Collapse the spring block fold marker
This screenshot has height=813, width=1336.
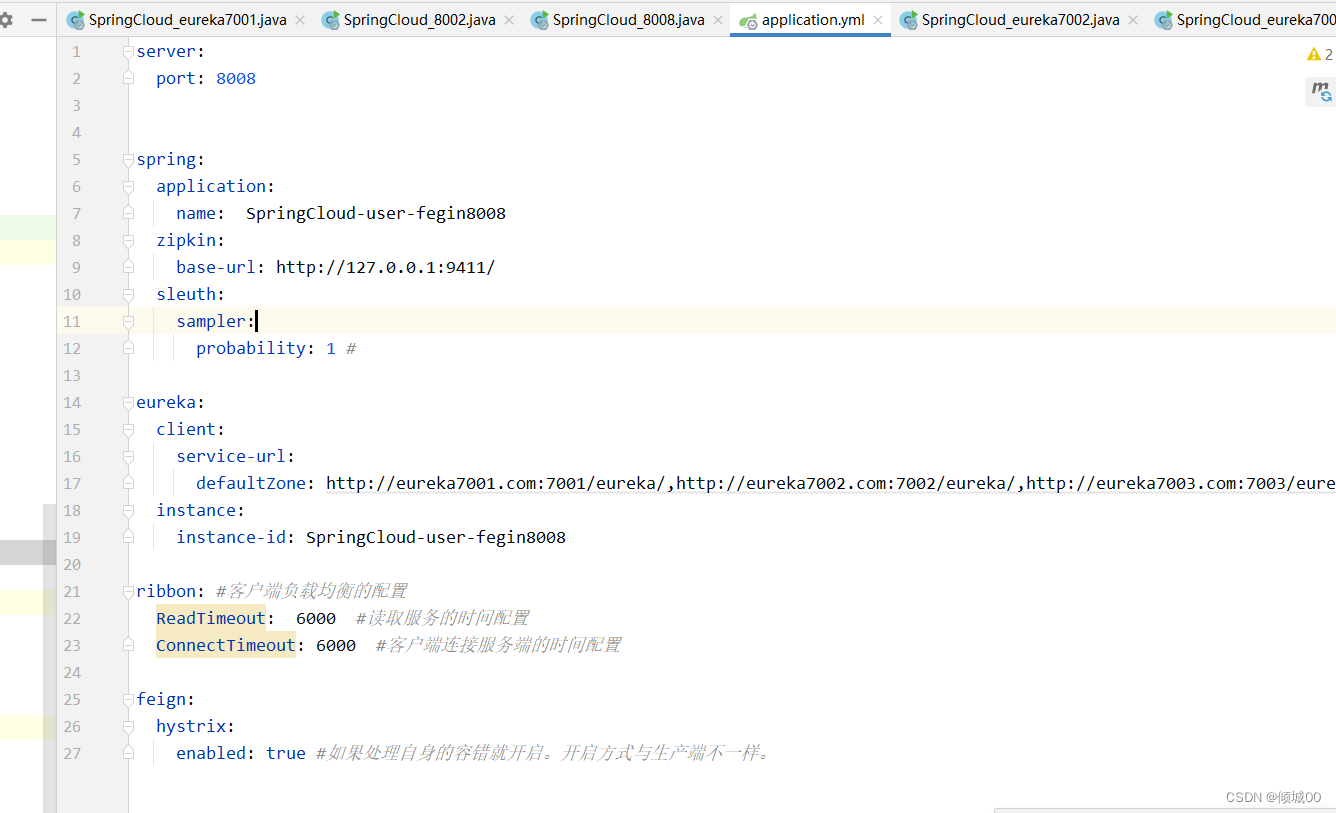128,159
